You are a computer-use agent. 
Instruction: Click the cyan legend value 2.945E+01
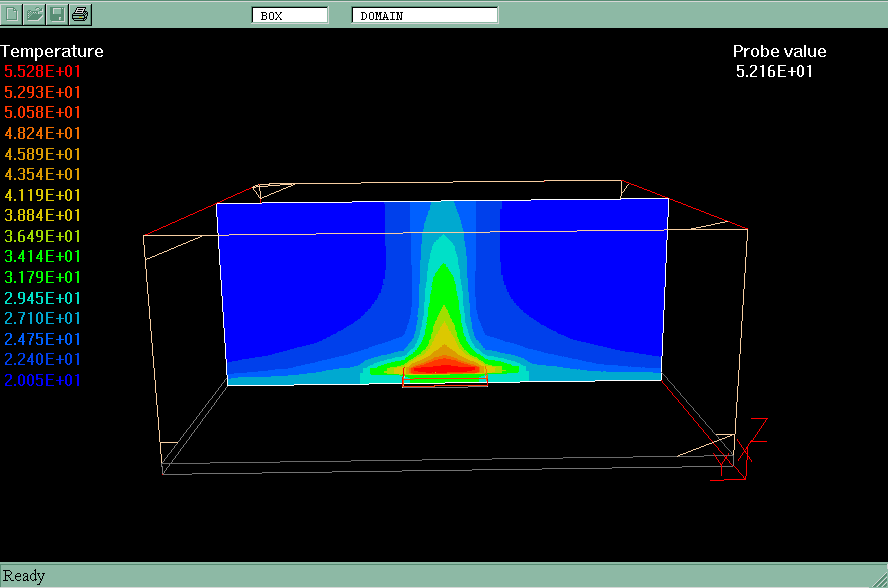[43, 298]
